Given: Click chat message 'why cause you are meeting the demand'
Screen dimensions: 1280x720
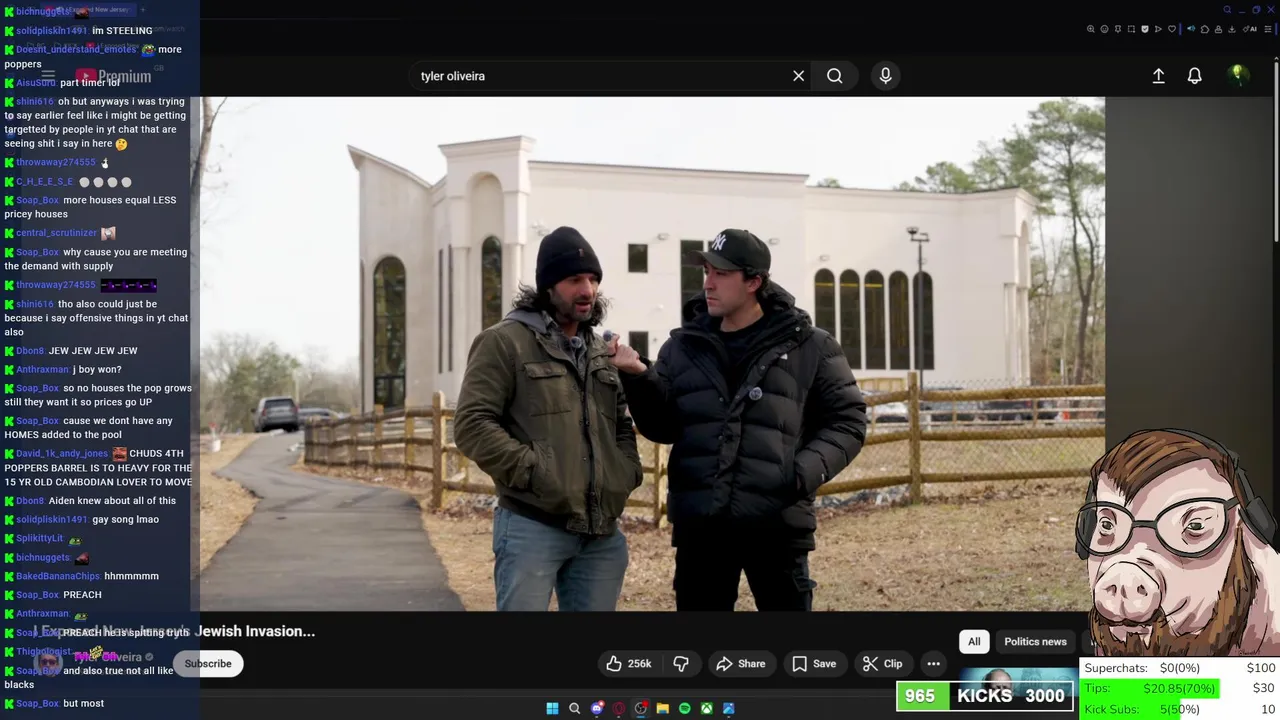Looking at the screenshot, I should [96, 259].
